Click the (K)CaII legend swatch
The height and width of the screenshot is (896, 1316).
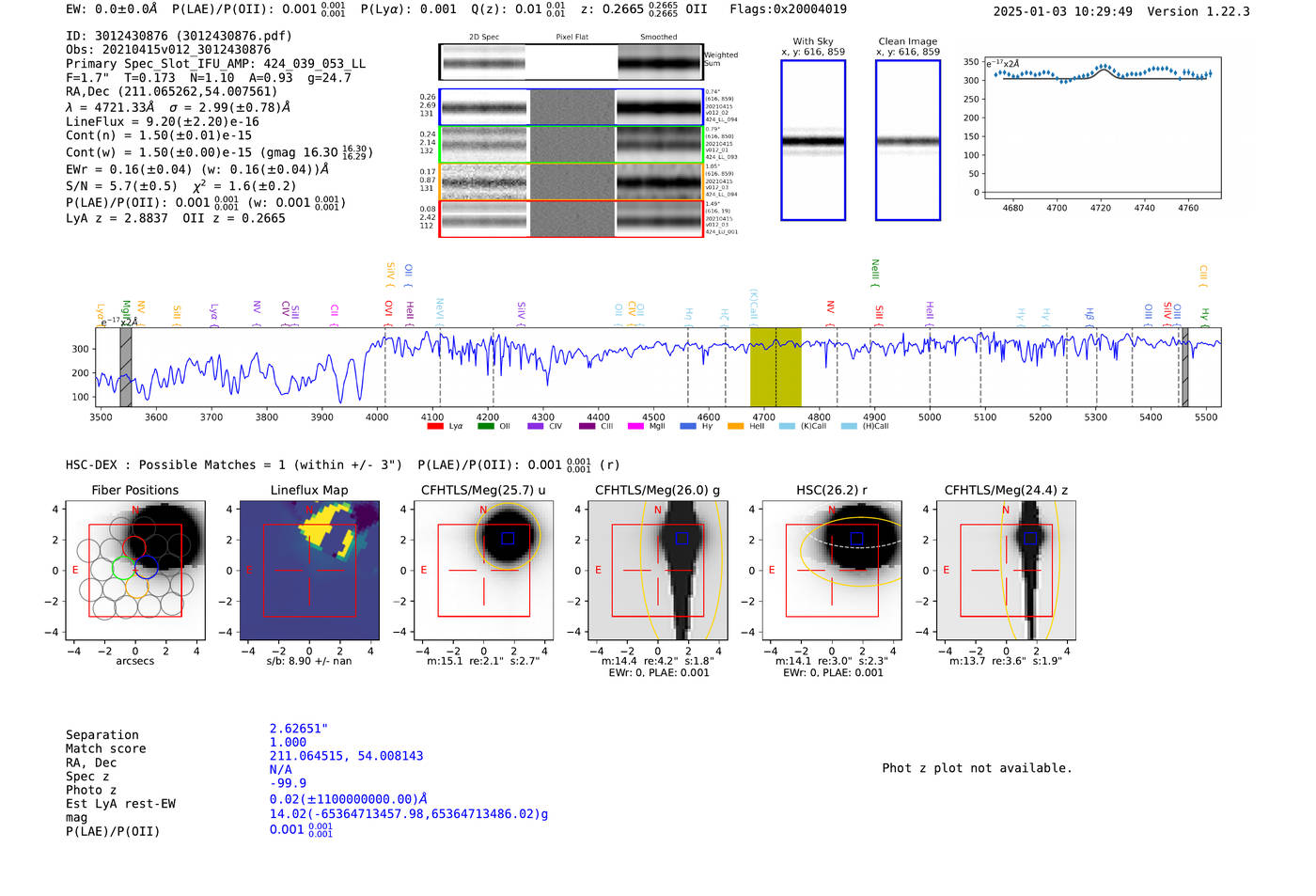click(x=788, y=426)
